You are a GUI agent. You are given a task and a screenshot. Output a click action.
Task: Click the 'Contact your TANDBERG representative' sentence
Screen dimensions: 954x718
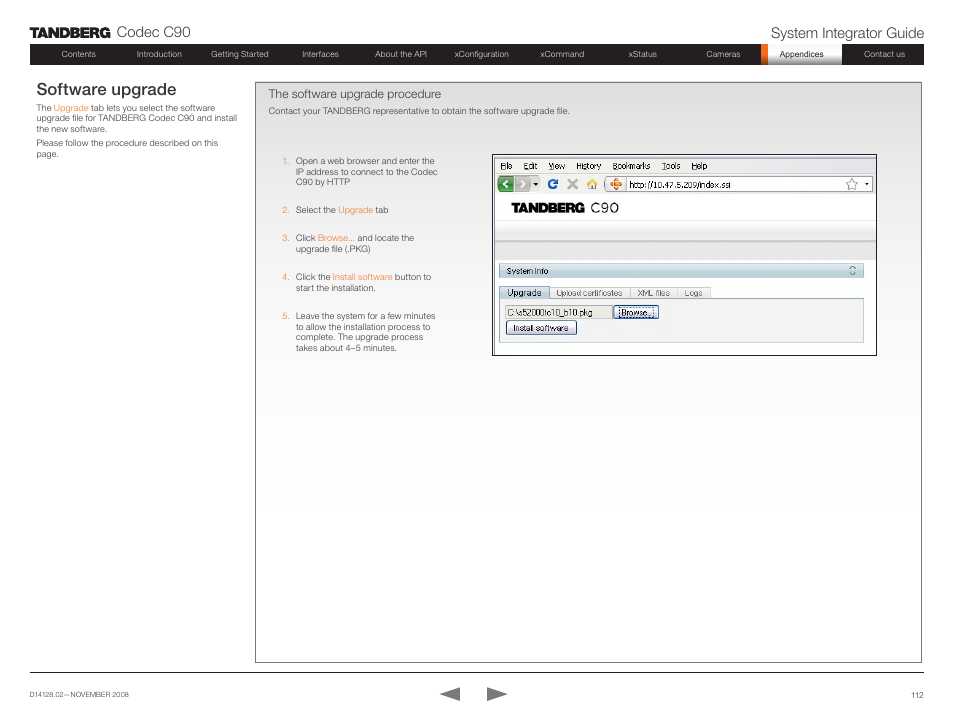[419, 111]
